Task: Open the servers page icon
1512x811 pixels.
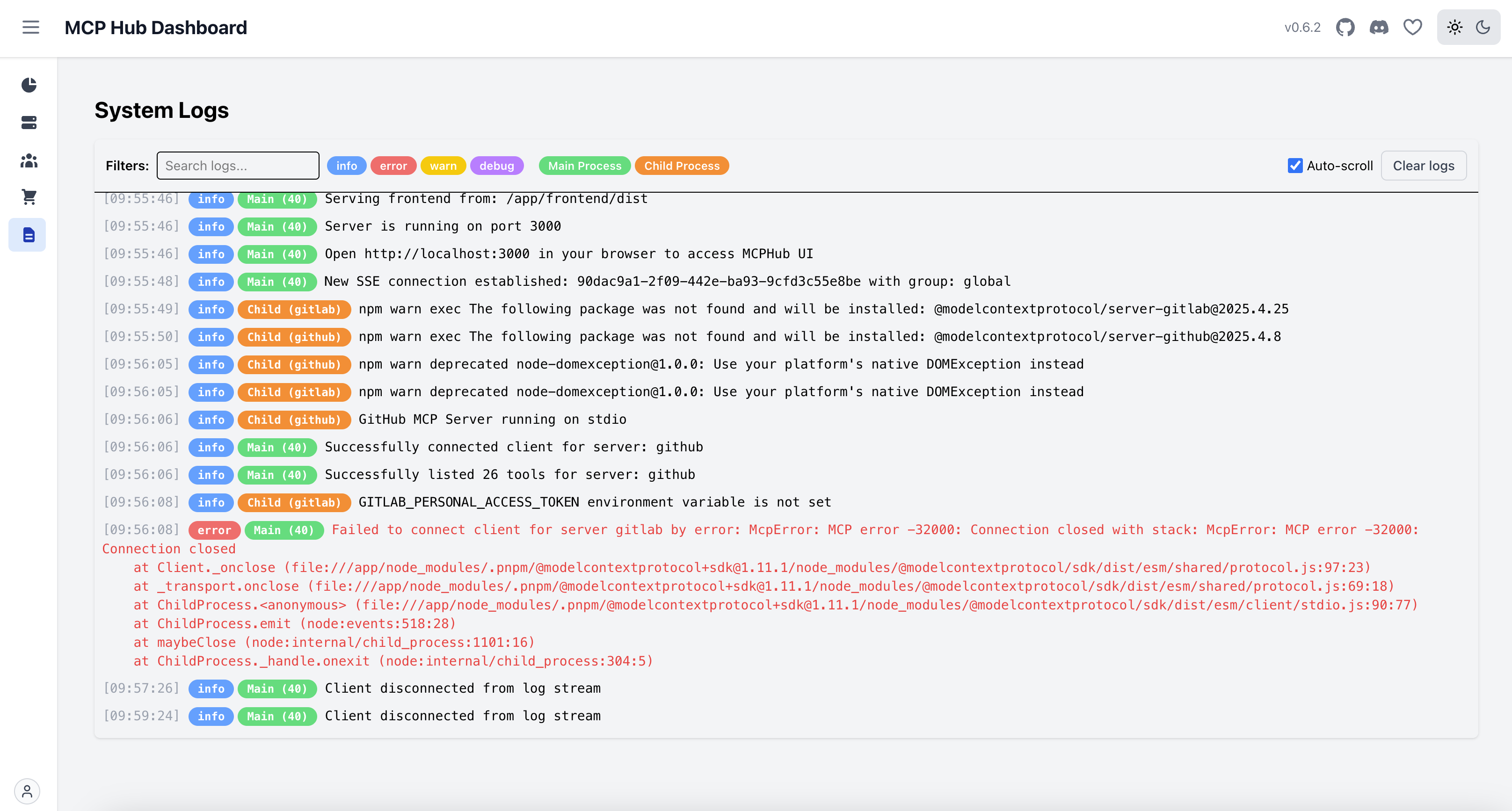Action: pyautogui.click(x=29, y=123)
